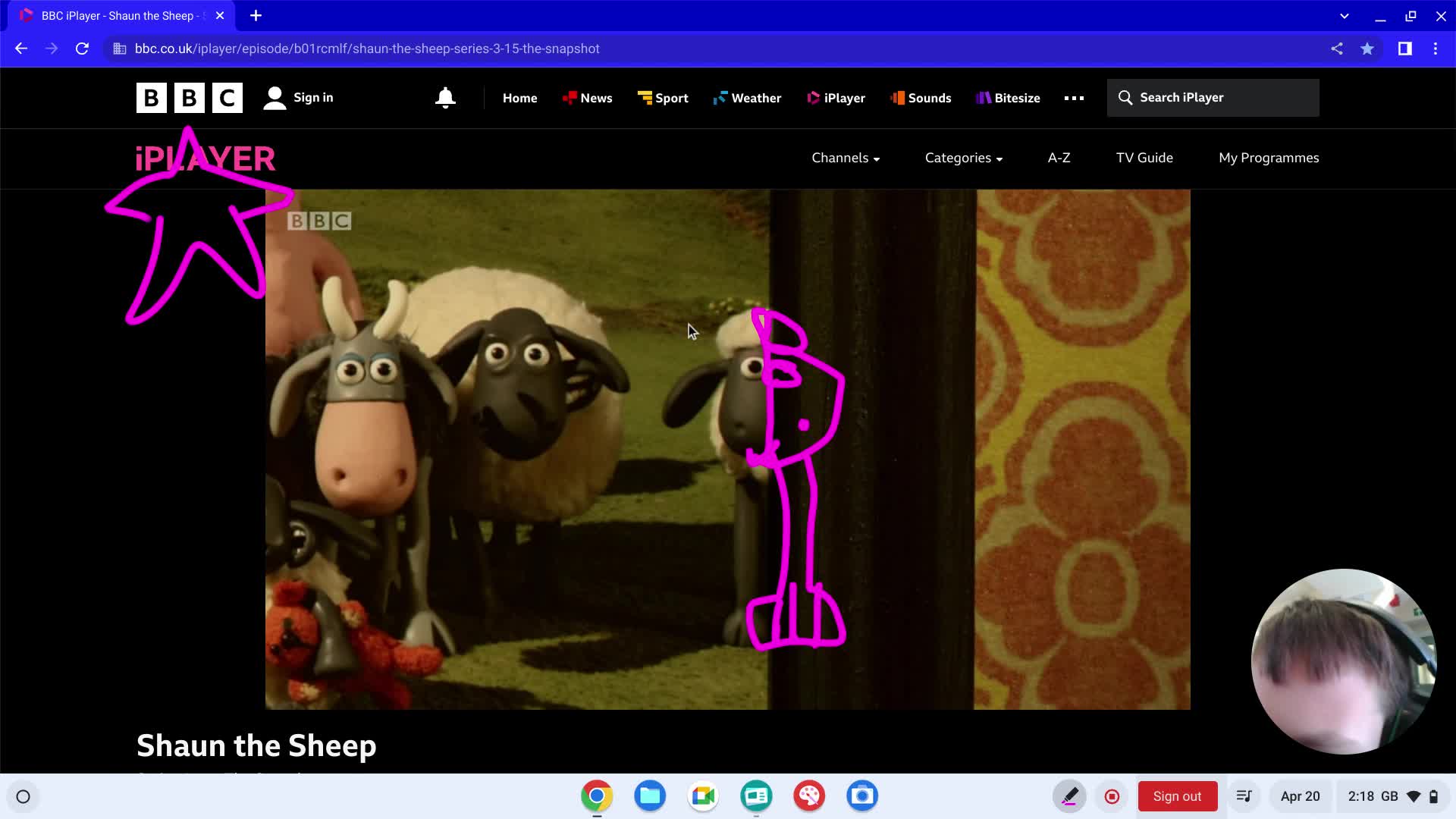Expand the Channels dropdown
The image size is (1456, 819).
[845, 158]
